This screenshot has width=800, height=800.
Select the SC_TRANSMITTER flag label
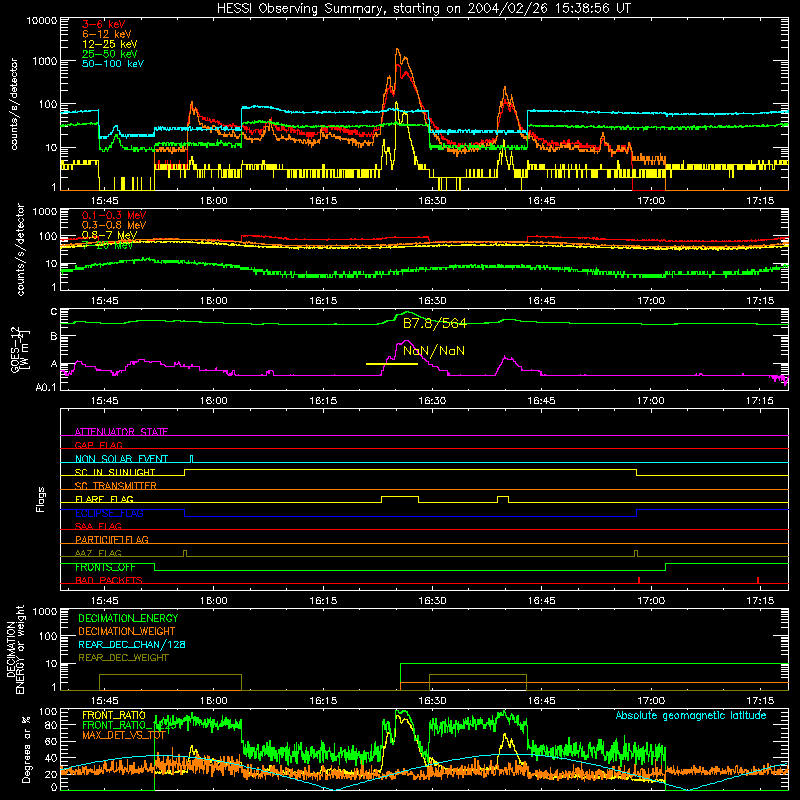pyautogui.click(x=115, y=486)
